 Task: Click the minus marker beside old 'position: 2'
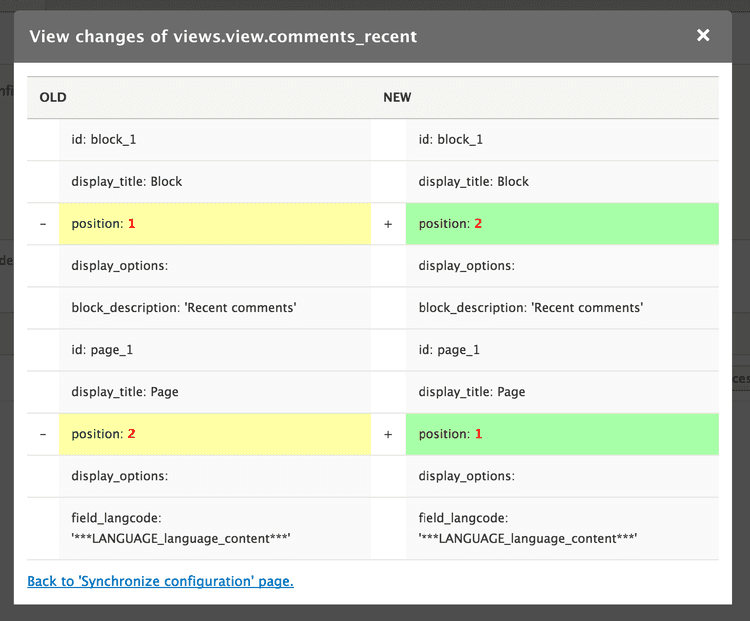coord(43,434)
